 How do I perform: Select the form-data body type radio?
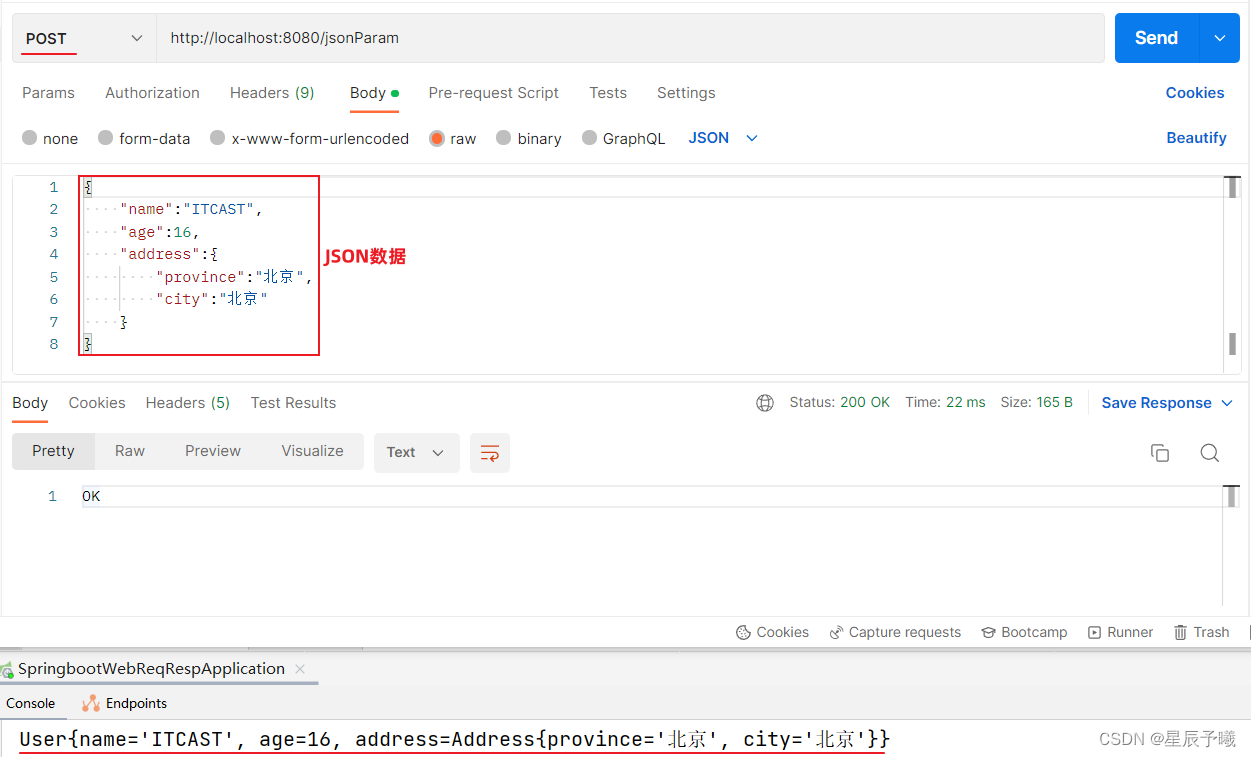[106, 138]
